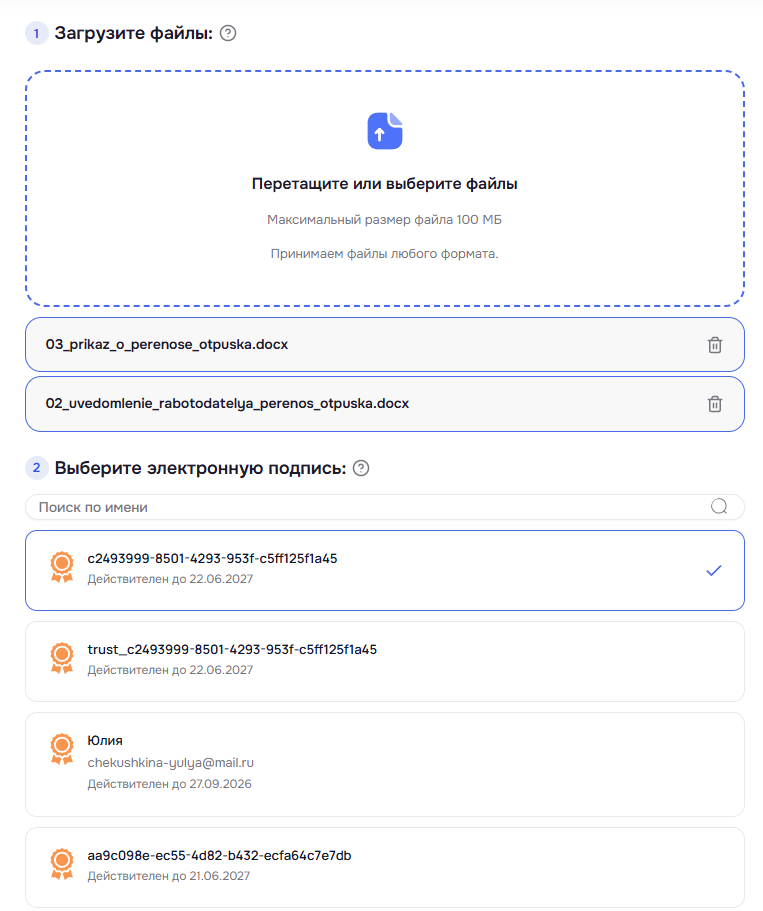Screen dimensions: 763x911
Task: Click the 03_prikaz_o_perenose_otpuska.docx file row
Action: click(x=385, y=345)
